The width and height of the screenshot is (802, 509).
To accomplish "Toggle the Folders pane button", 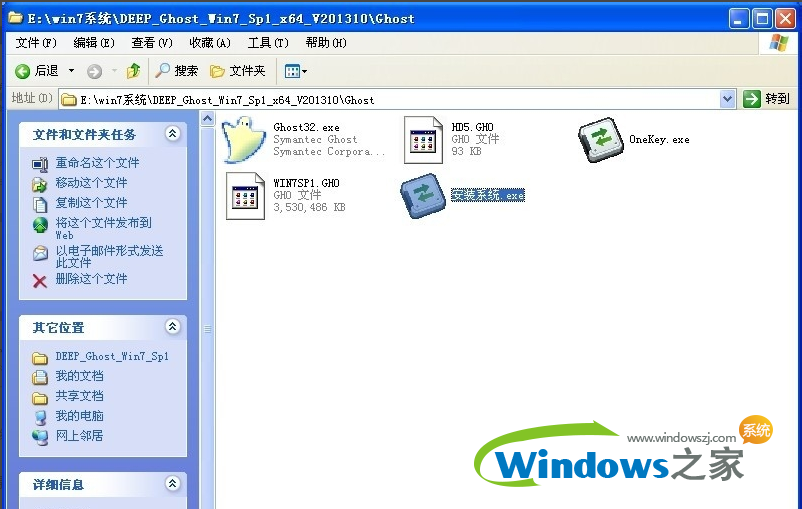I will click(238, 71).
